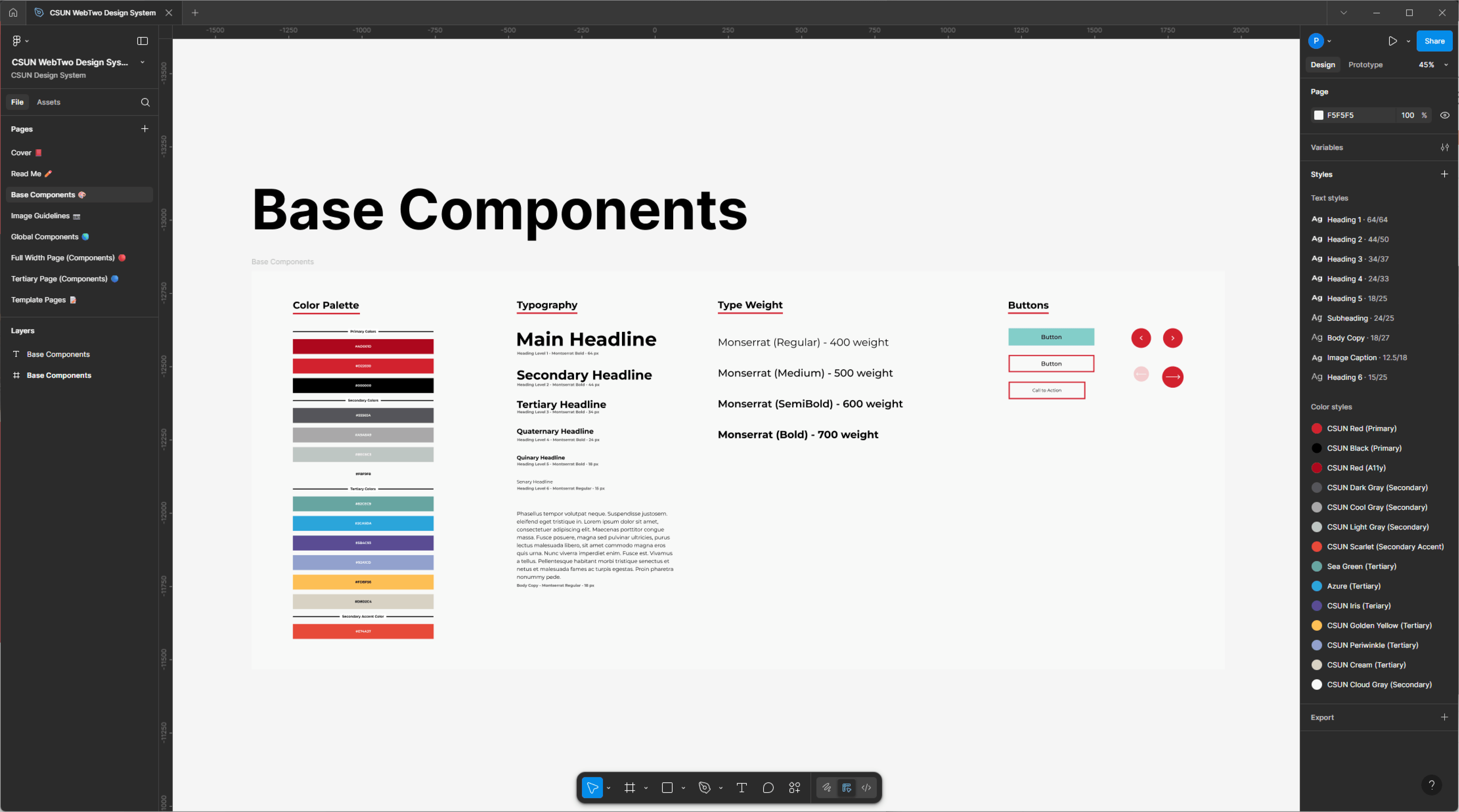Open the main Figma menu dropdown
Screen dimensions: 1459x812
(19, 40)
